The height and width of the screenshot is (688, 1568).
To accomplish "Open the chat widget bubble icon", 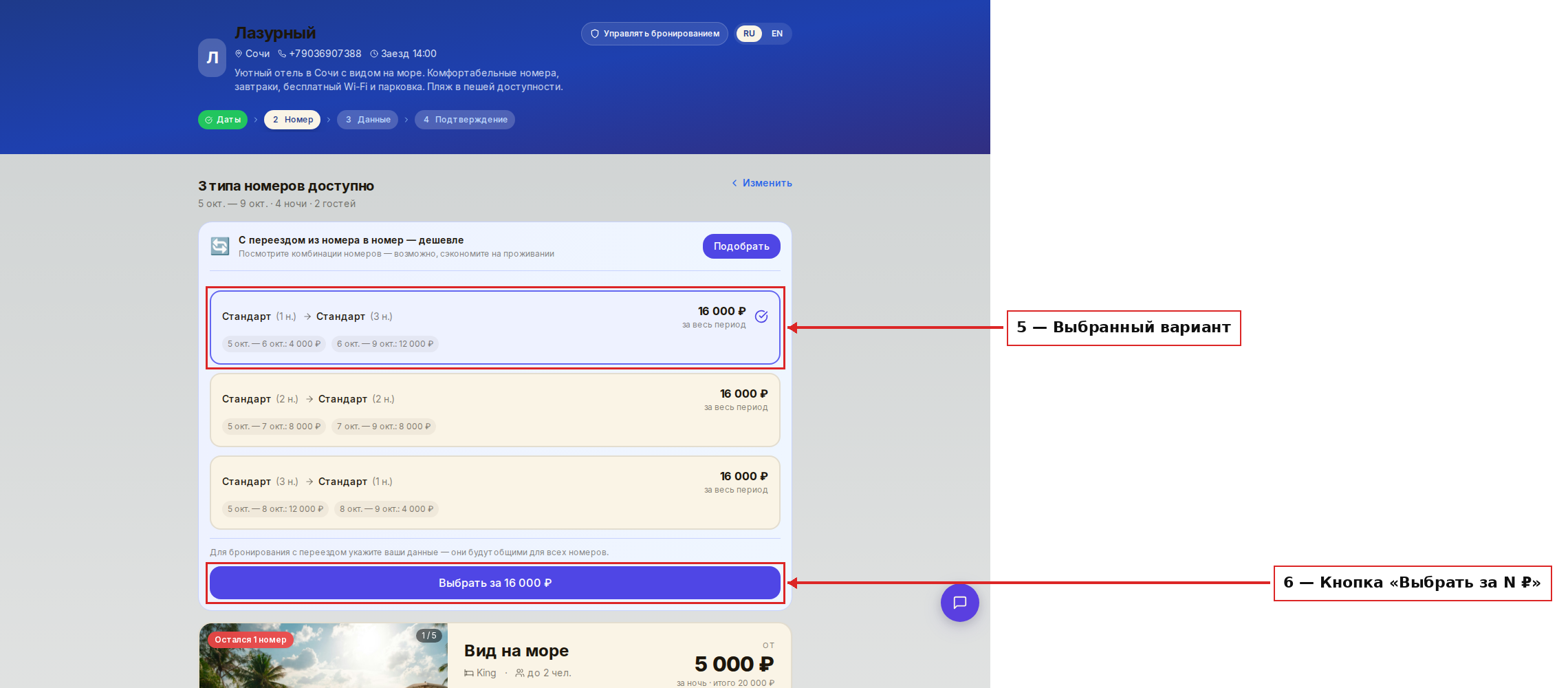I will (x=959, y=603).
